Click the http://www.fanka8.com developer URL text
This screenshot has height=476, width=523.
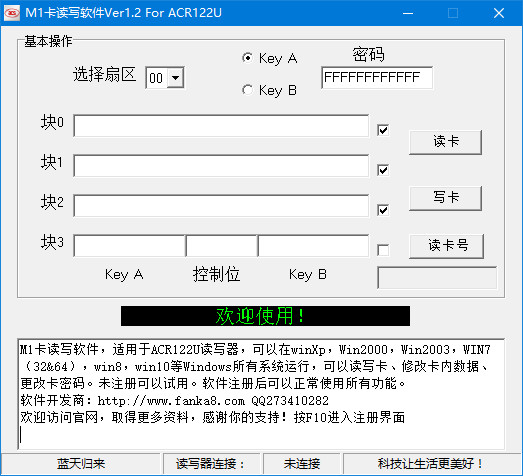click(x=171, y=400)
